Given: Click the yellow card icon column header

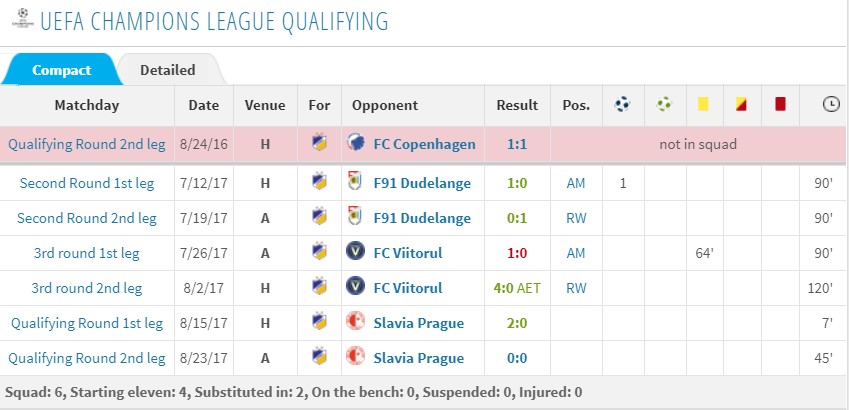Looking at the screenshot, I should (703, 104).
